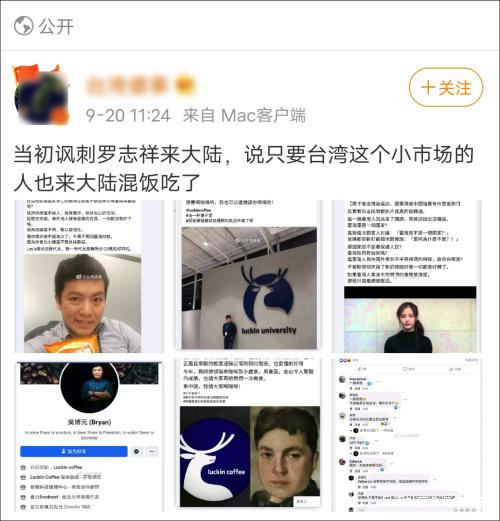The width and height of the screenshot is (500, 521).
Task: Click the globe icon beside 公开
Action: tap(23, 26)
